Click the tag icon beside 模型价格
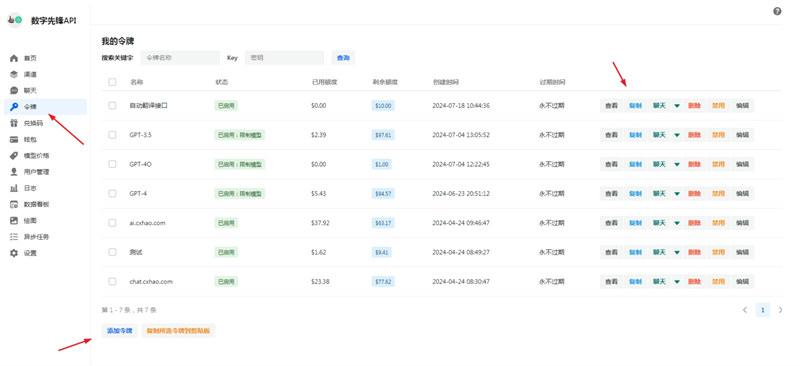 click(14, 156)
